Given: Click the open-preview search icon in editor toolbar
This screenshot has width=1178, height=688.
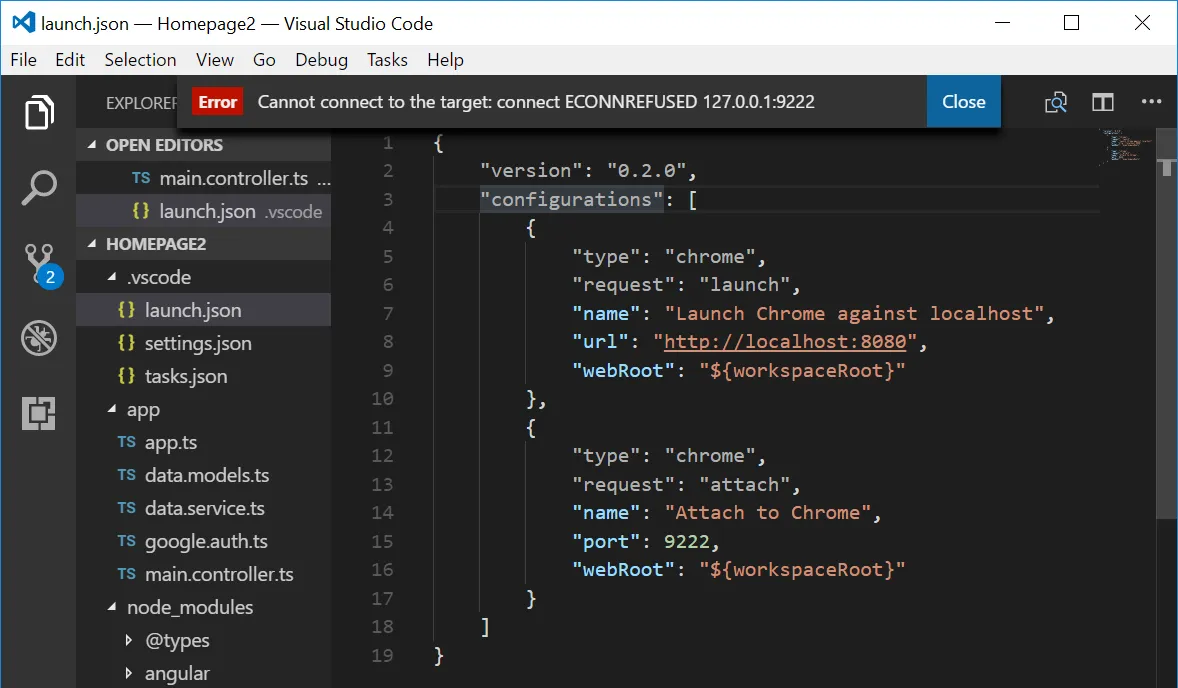Looking at the screenshot, I should pos(1056,102).
